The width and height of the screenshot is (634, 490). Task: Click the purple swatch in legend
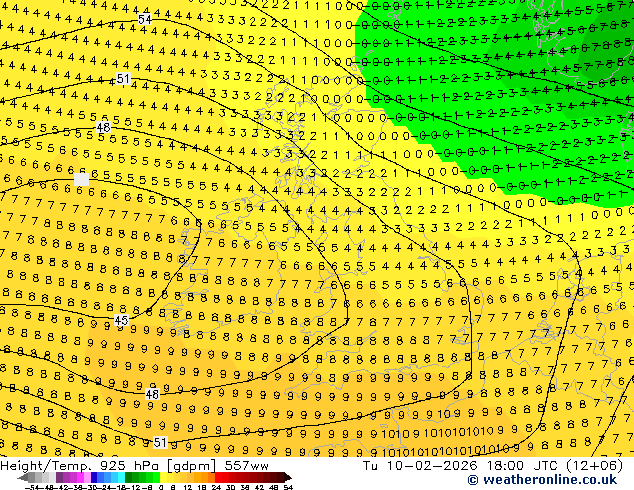pyautogui.click(x=59, y=477)
